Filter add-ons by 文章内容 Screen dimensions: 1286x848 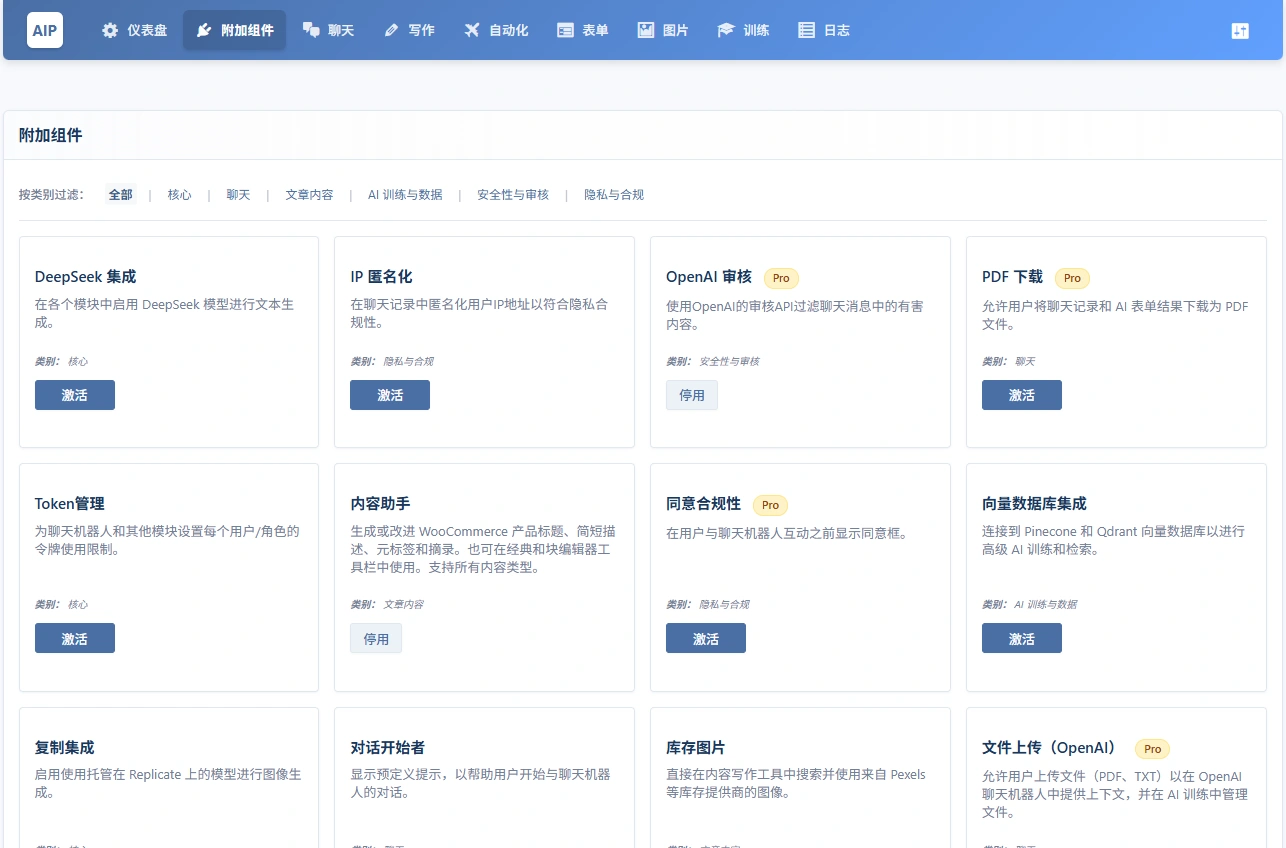click(309, 195)
